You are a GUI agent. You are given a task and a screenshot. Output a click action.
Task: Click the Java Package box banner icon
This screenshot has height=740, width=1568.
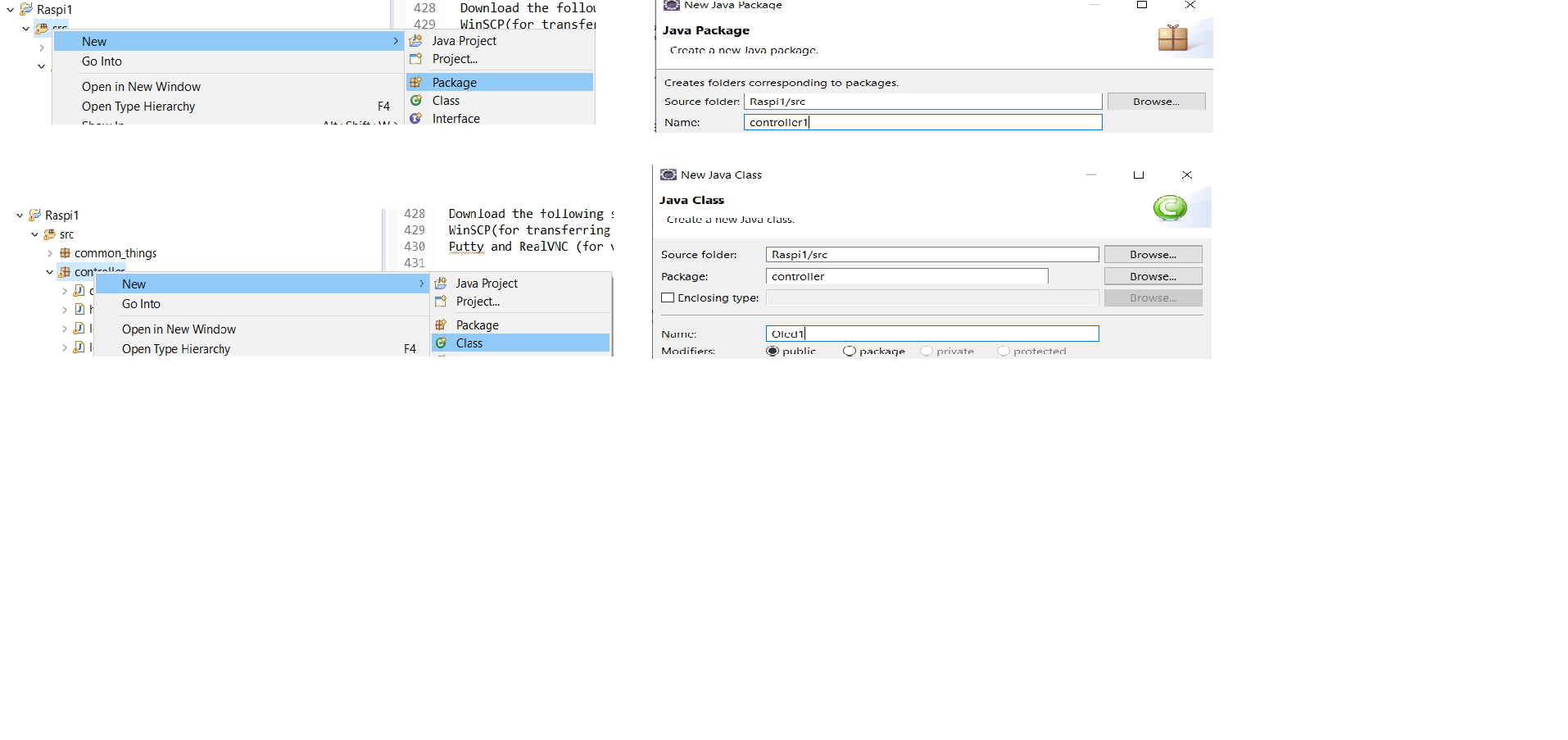(1172, 38)
